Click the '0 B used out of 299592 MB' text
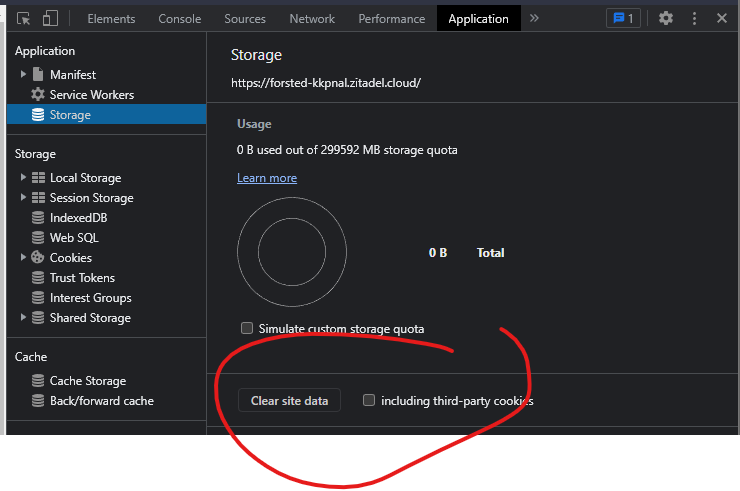The height and width of the screenshot is (491, 740). coord(347,150)
